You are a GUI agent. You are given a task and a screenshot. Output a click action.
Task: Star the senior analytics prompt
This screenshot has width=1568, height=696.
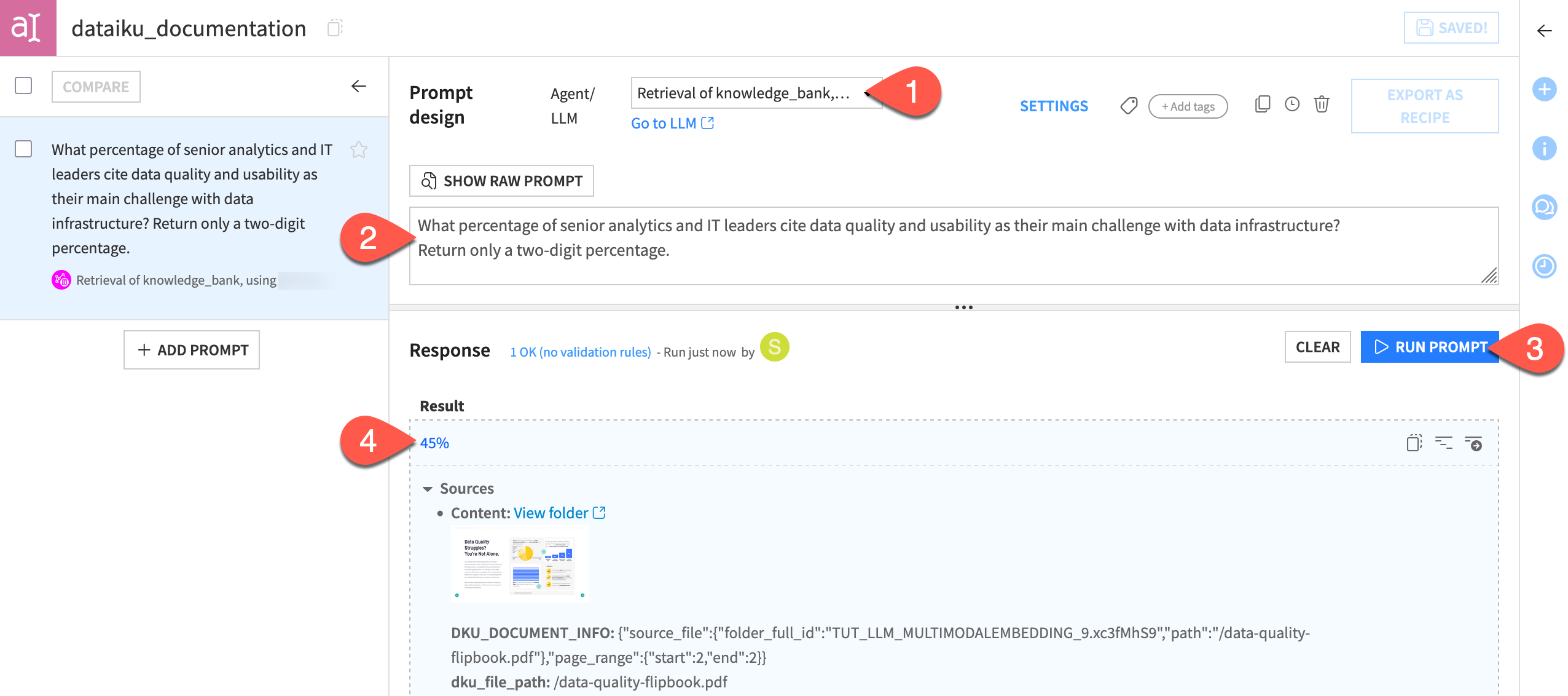tap(359, 149)
